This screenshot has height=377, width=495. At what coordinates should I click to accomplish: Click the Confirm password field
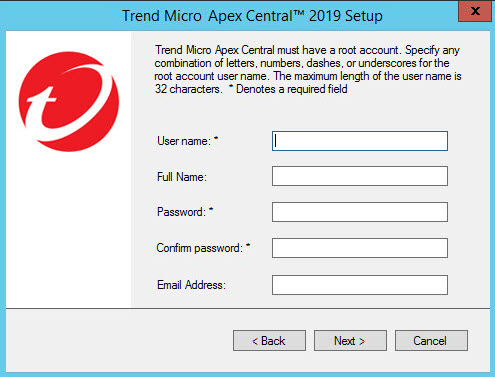point(360,248)
